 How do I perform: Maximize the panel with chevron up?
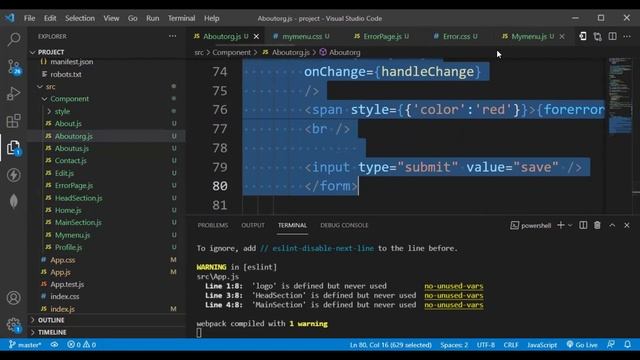click(612, 225)
